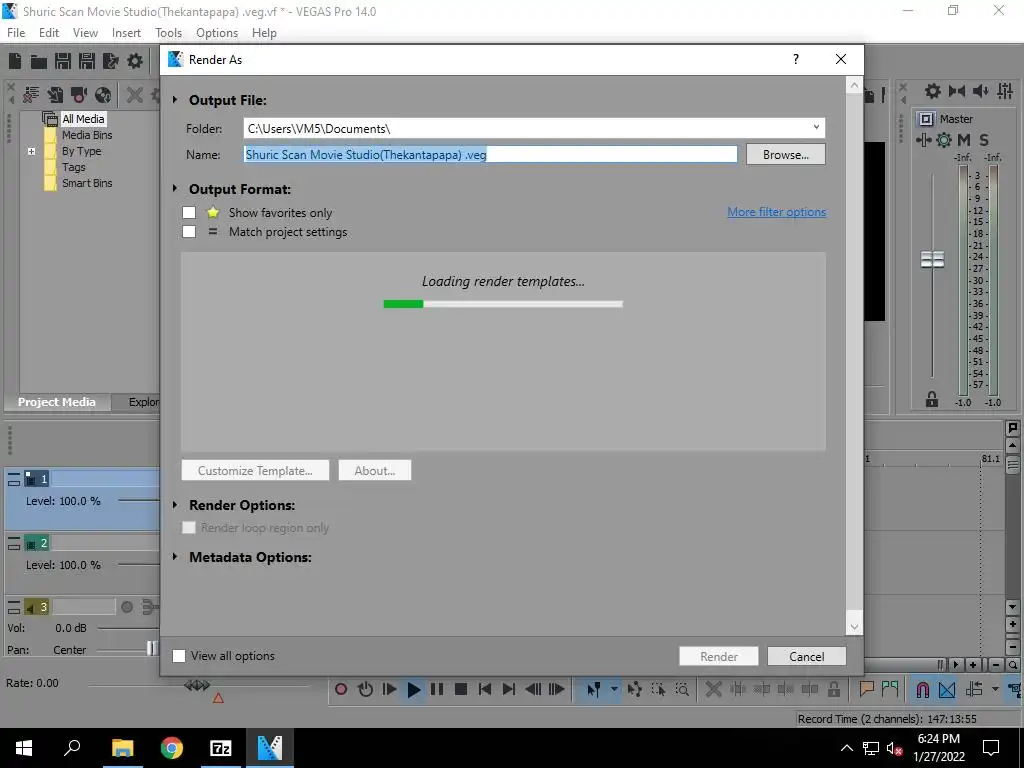
Task: Select the Zoom Edit magnifier tool
Action: tap(682, 689)
